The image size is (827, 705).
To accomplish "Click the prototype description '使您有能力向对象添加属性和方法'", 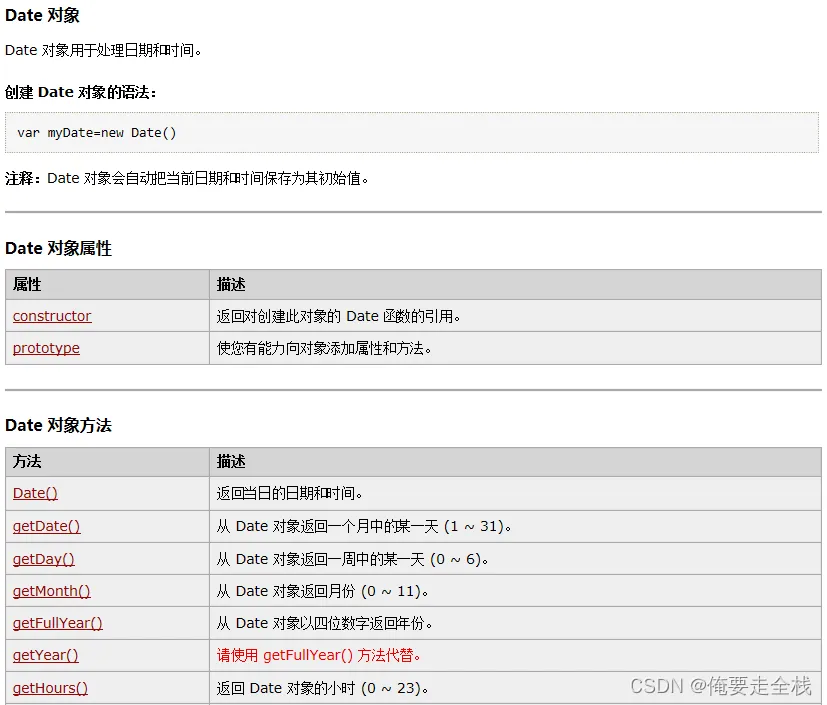I will coord(324,349).
